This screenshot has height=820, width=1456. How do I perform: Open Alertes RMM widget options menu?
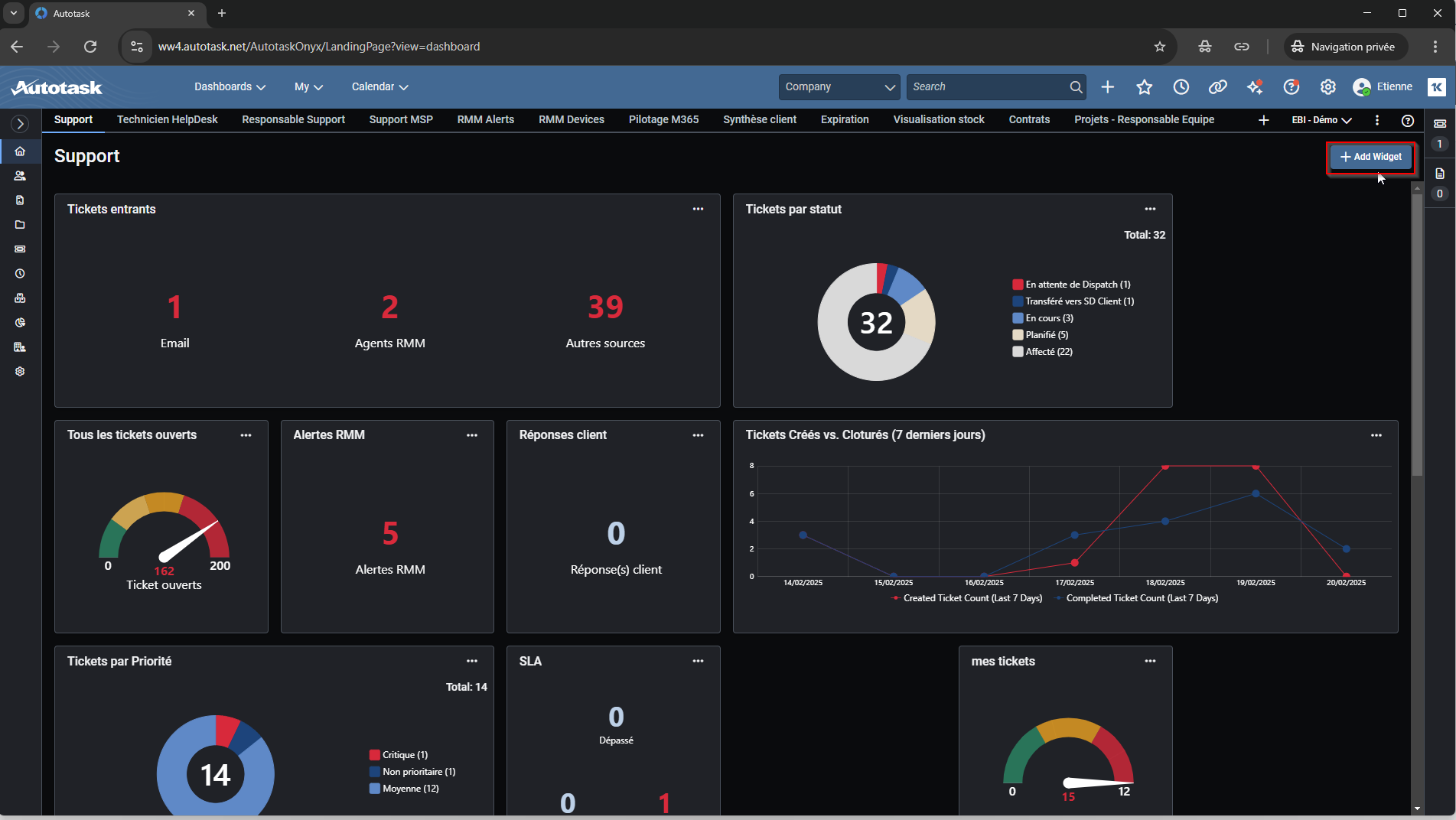pos(472,435)
